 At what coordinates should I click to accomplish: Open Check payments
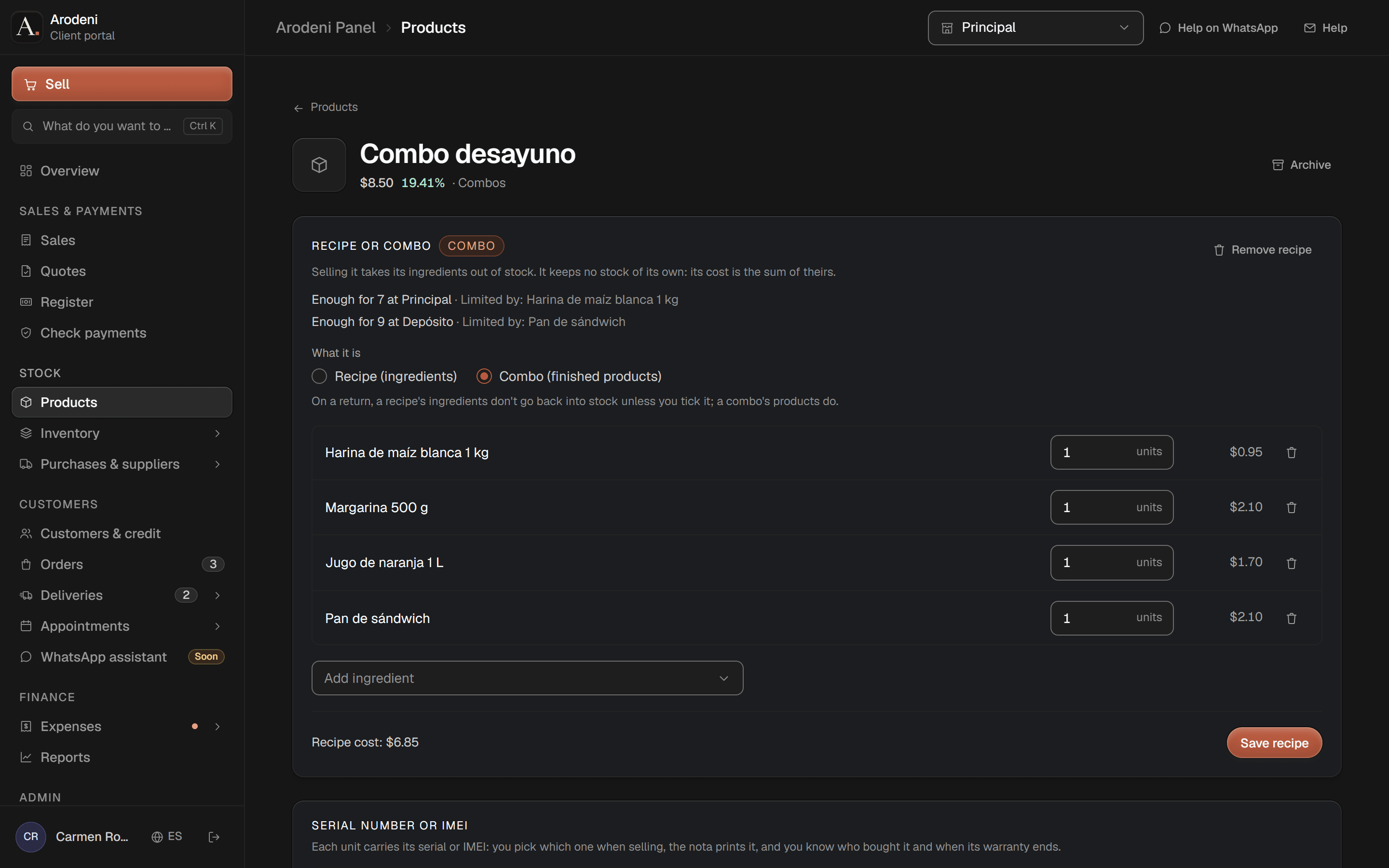122,333
